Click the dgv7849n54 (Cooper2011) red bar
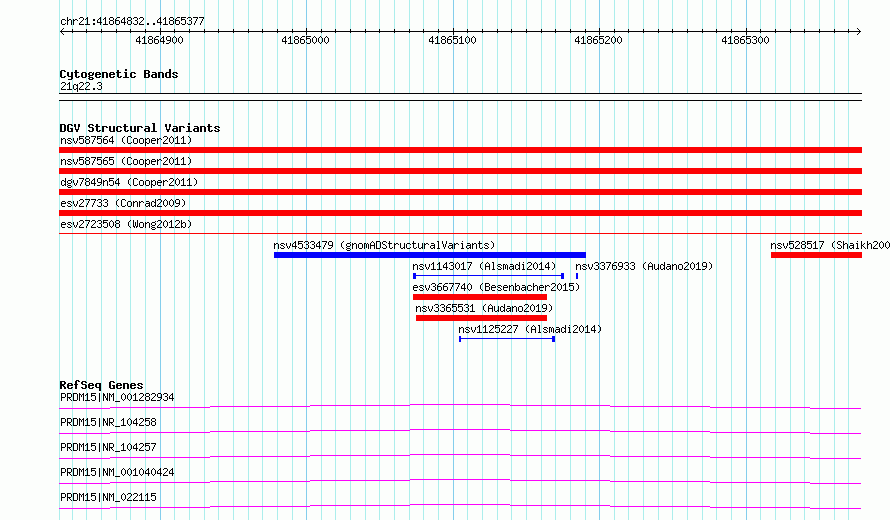 [x=460, y=192]
